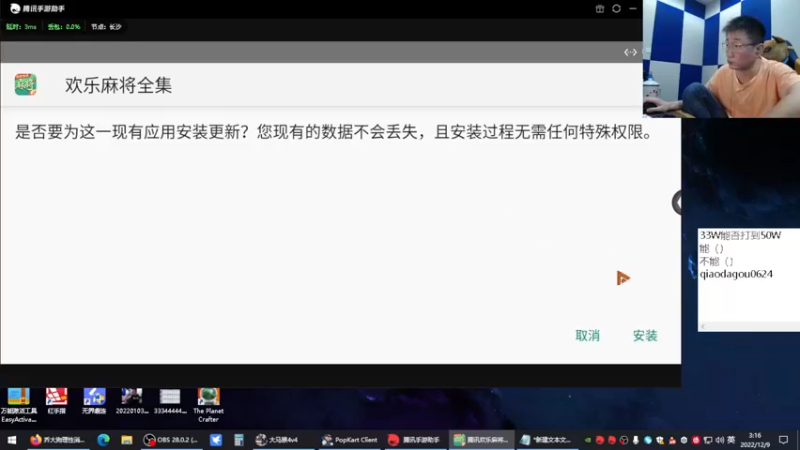The height and width of the screenshot is (450, 800).
Task: Click the 安装 button in the dialog
Action: pyautogui.click(x=645, y=336)
